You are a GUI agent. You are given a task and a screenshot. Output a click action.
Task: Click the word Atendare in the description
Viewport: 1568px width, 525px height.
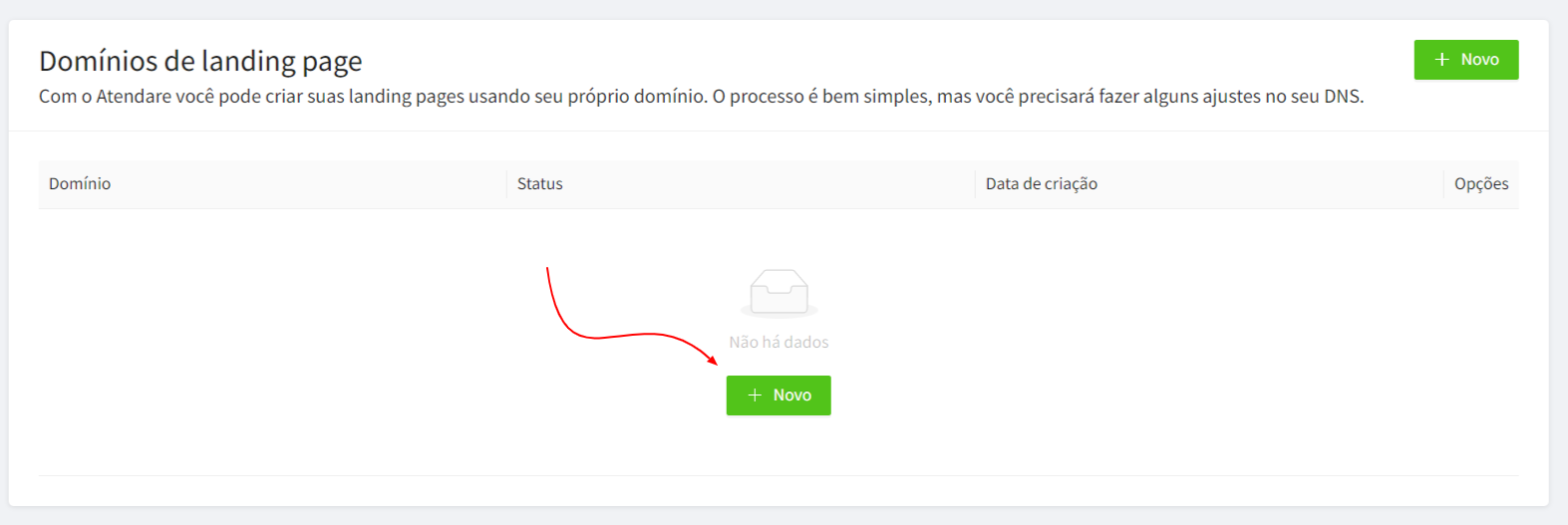click(134, 97)
